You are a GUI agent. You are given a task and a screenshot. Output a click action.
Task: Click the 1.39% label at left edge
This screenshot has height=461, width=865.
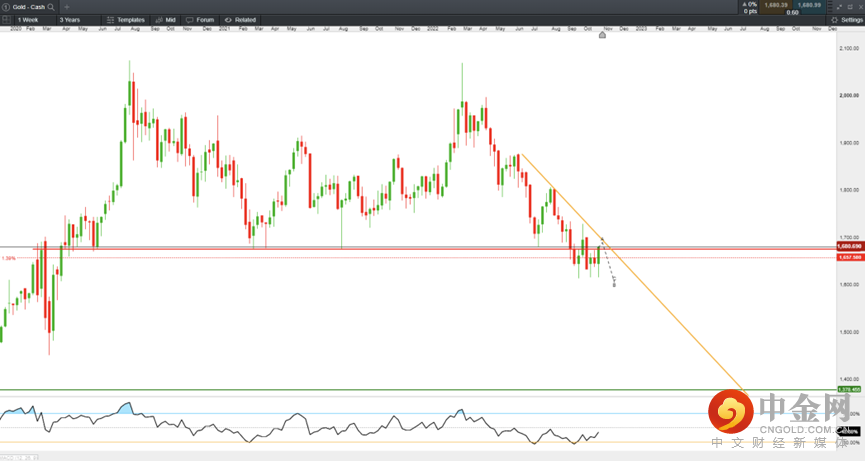tap(9, 258)
